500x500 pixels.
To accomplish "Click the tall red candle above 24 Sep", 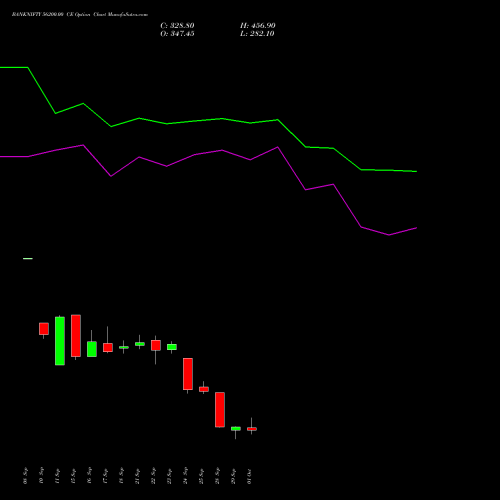I will [188, 374].
